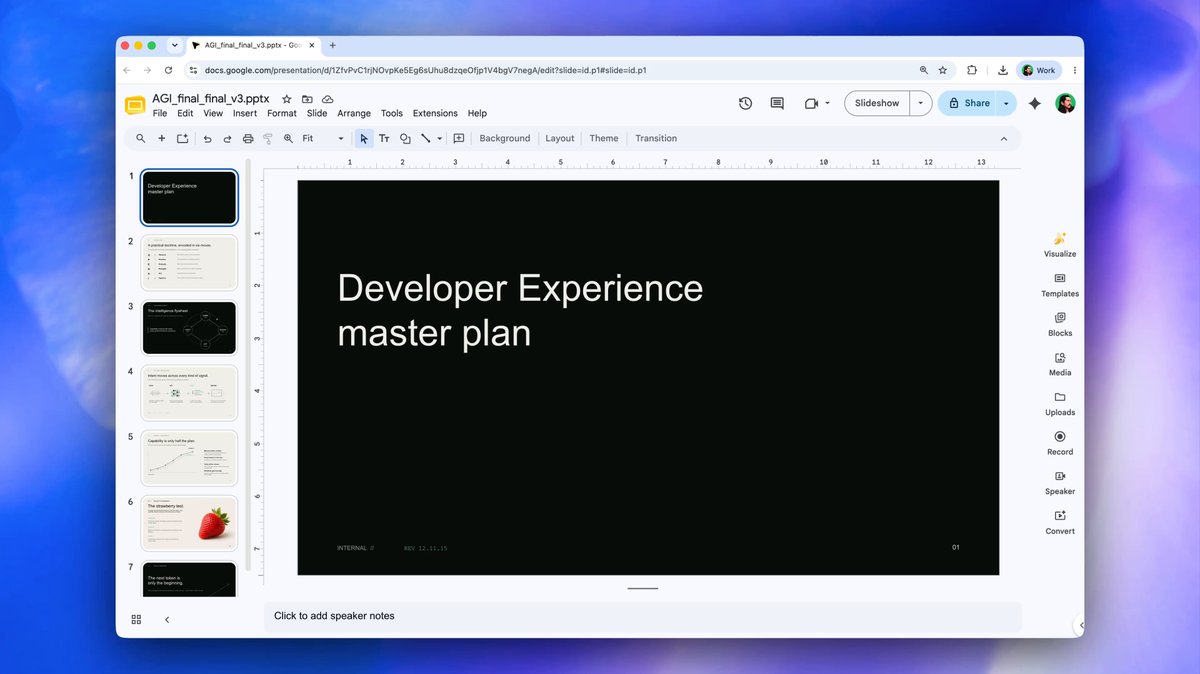Image resolution: width=1200 pixels, height=674 pixels.
Task: Click the Gemini sparkle icon
Action: click(x=1035, y=103)
